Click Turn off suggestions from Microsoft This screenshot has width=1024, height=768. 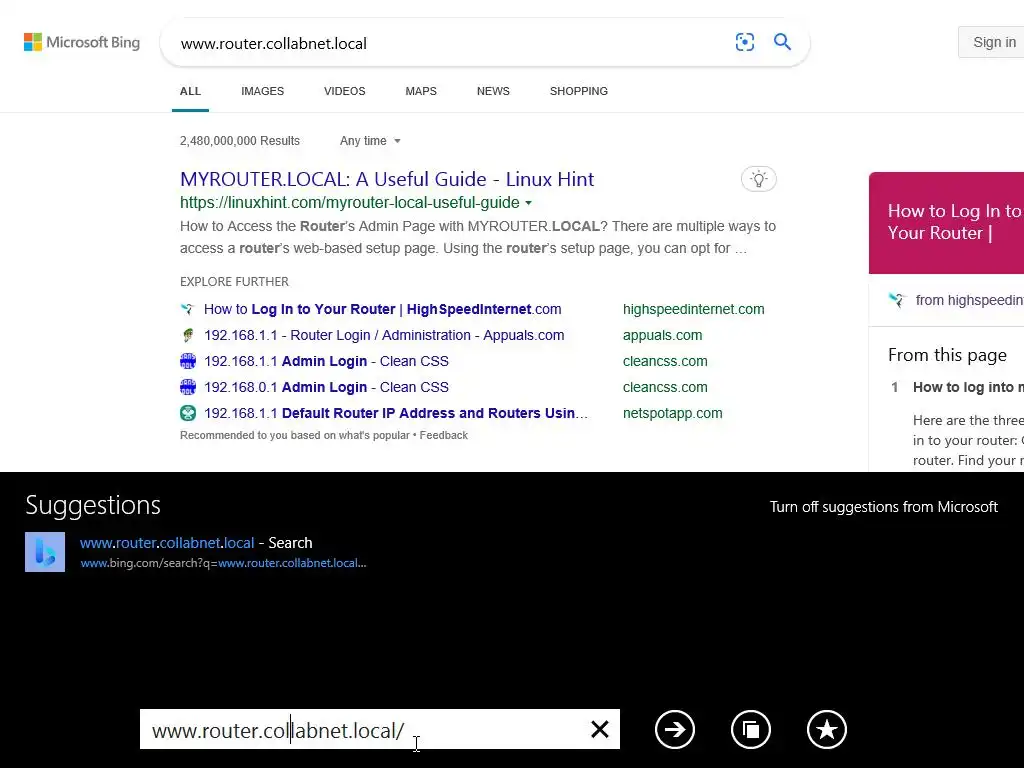tap(884, 507)
